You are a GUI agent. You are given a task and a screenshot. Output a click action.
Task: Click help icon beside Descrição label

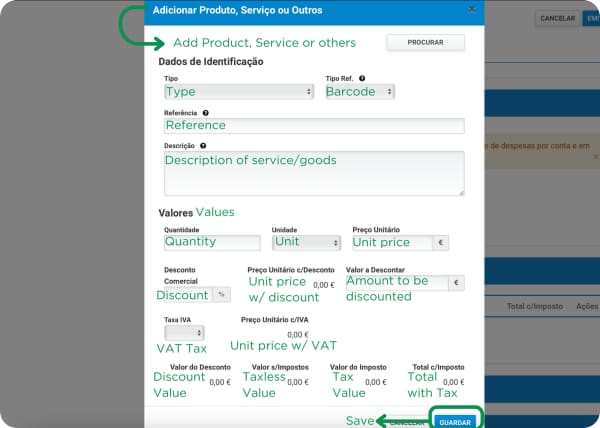203,146
